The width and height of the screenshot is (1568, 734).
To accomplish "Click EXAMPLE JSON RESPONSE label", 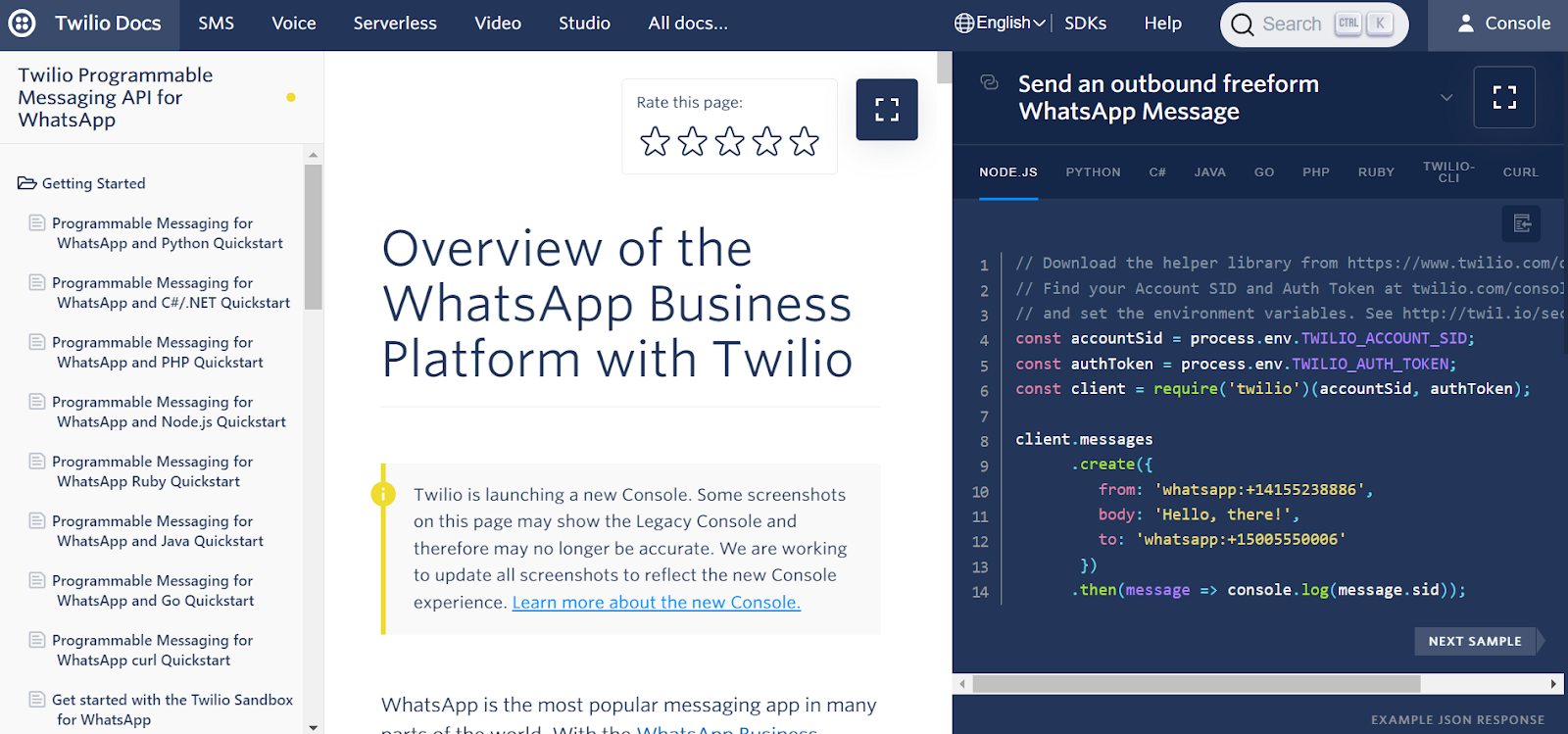I will click(1457, 720).
